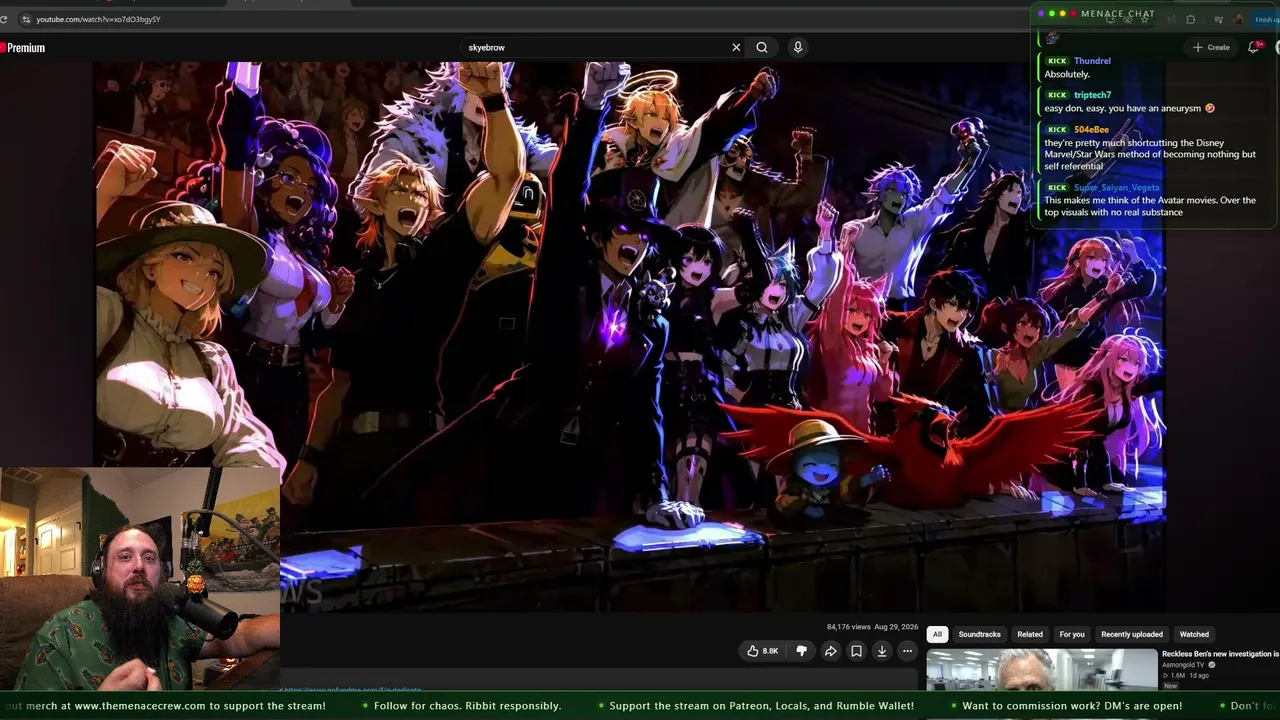Open the three-dot more actions menu

point(907,651)
